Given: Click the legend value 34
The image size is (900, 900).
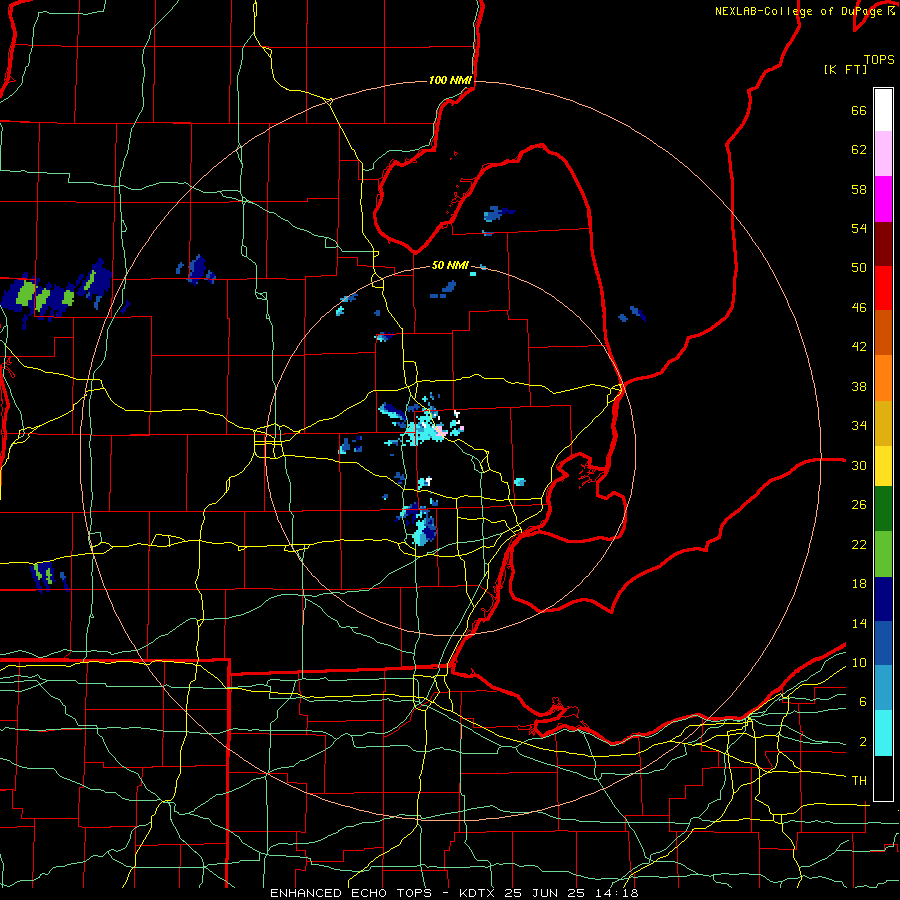Looking at the screenshot, I should pos(859,426).
